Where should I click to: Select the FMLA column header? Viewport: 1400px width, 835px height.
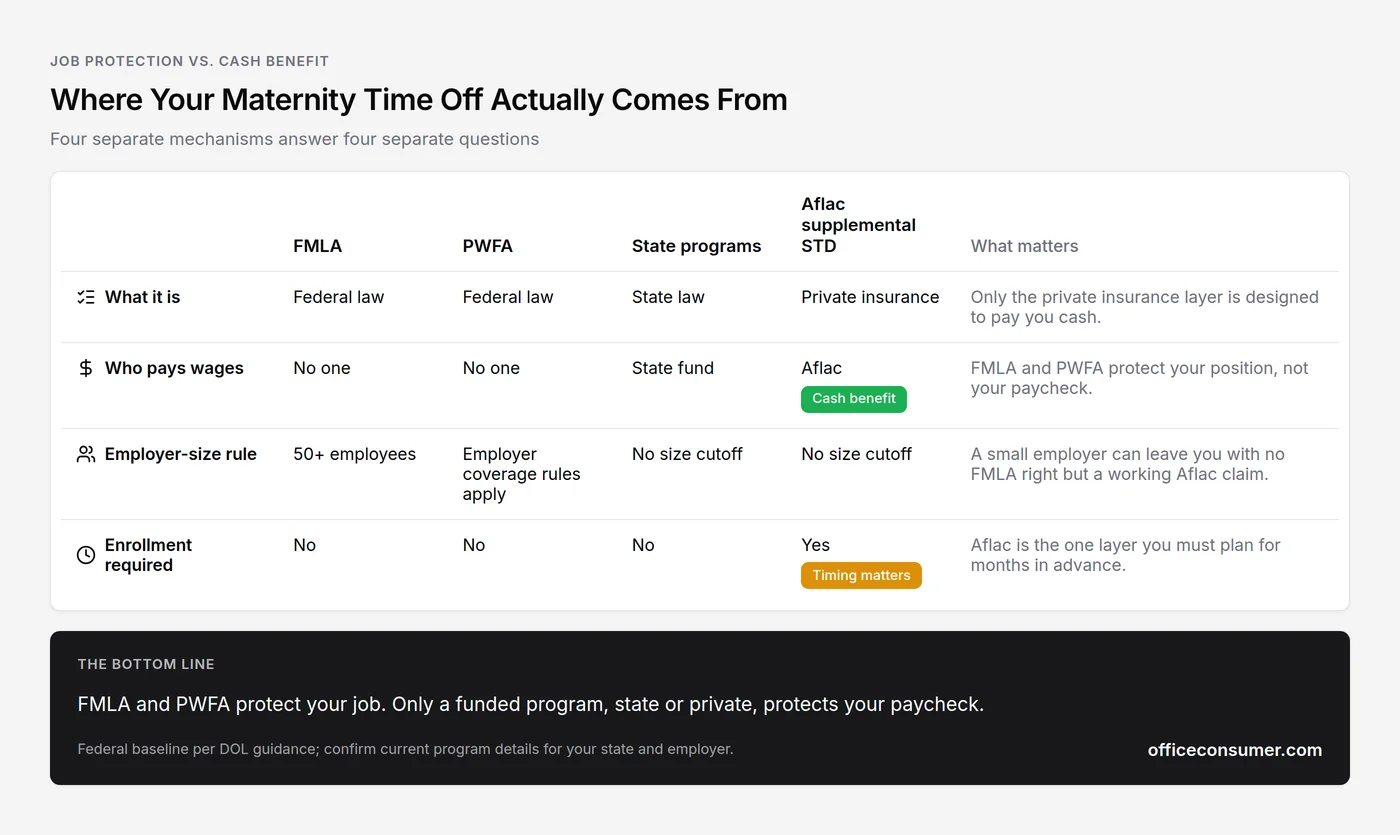pyautogui.click(x=318, y=246)
